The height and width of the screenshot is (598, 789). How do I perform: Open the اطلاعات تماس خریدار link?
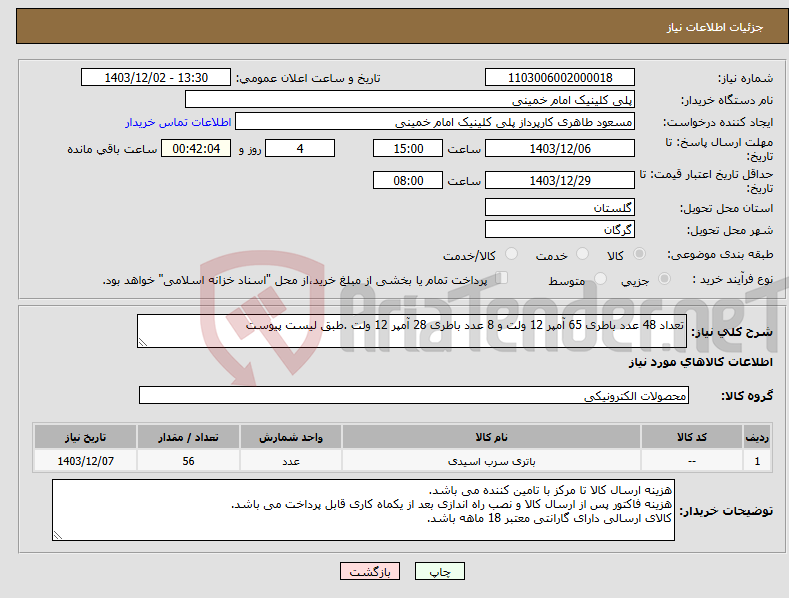[x=178, y=122]
